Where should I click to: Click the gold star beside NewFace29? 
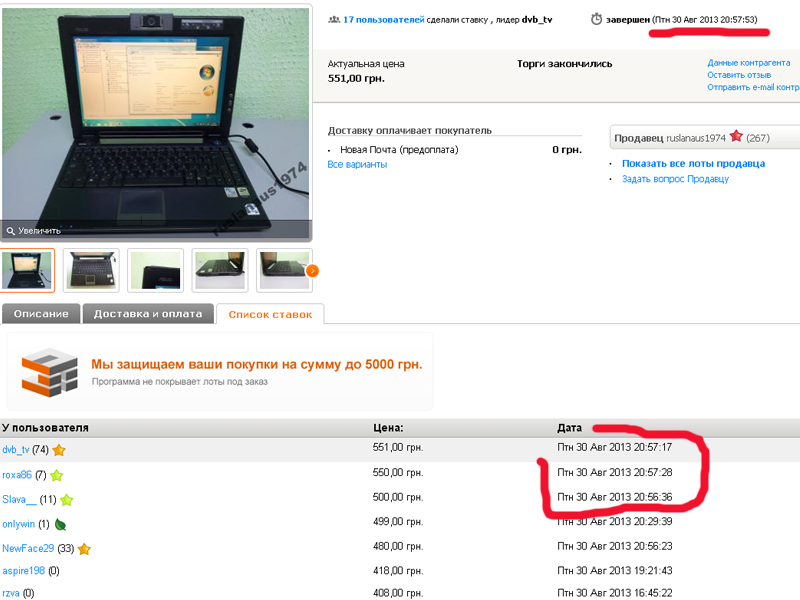84,549
